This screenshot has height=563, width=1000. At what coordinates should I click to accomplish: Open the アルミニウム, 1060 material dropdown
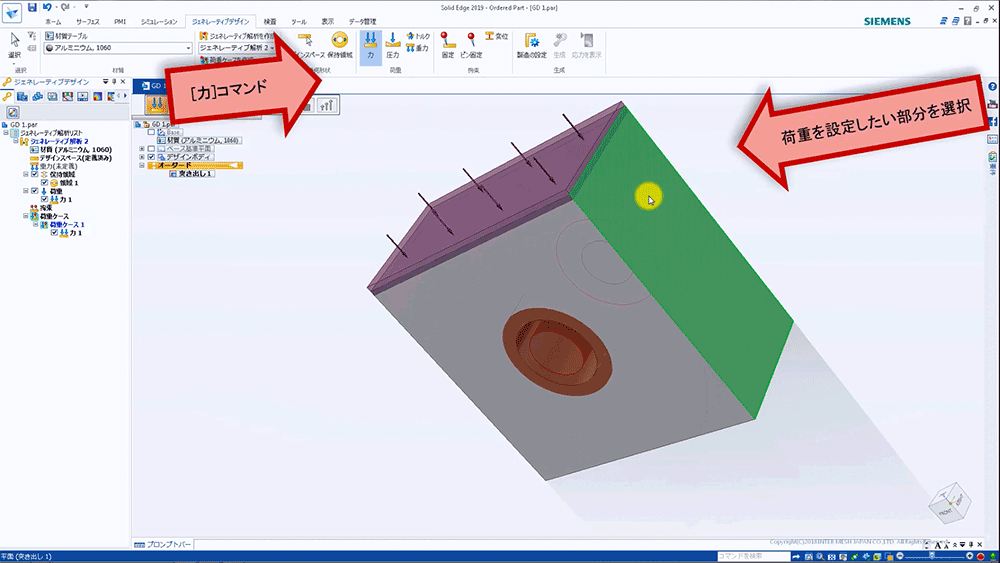(118, 48)
